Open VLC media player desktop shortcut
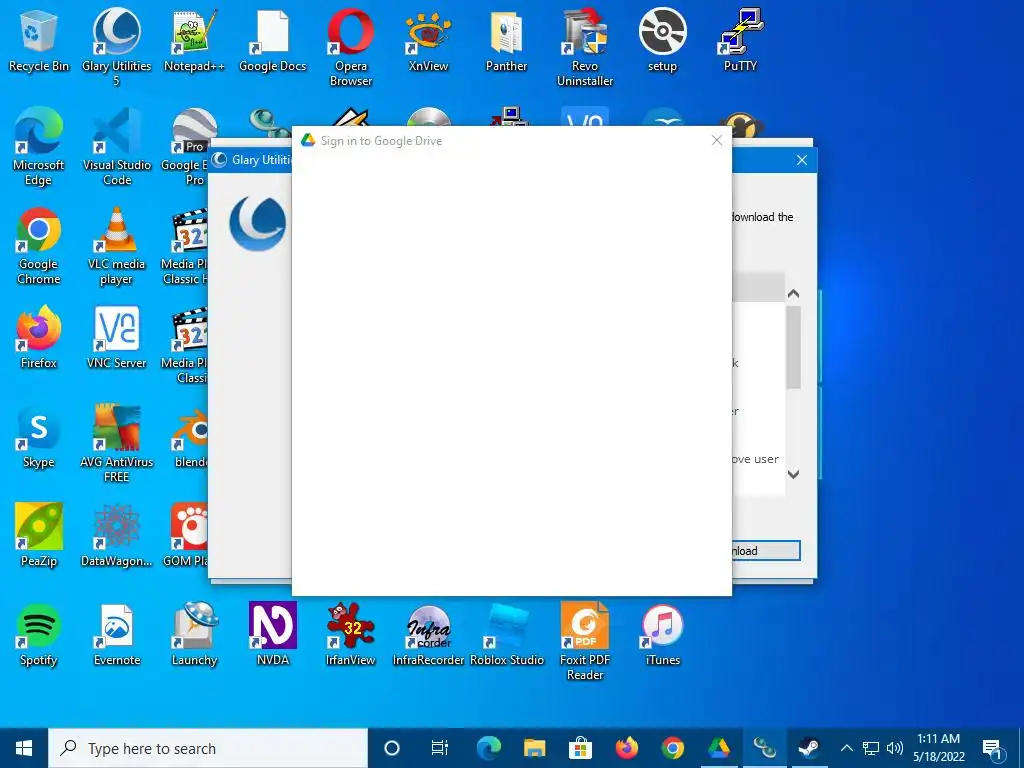The image size is (1024, 768). (116, 246)
